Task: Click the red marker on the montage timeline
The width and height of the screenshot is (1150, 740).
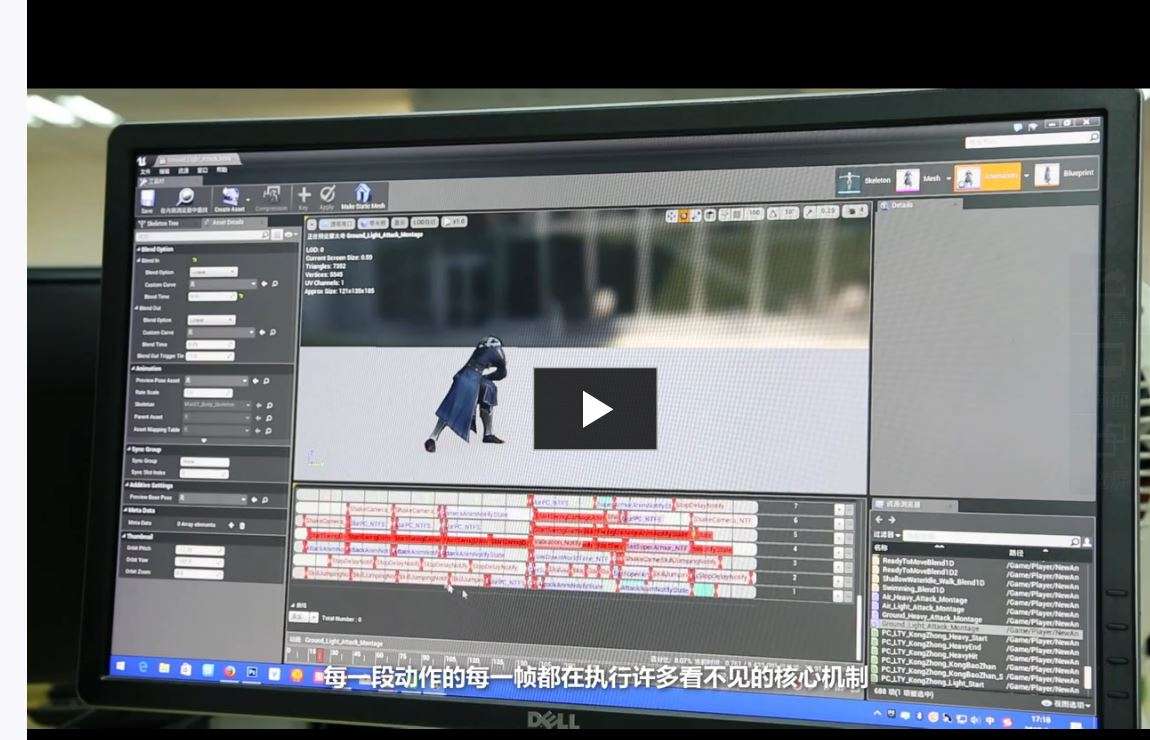Action: click(320, 655)
